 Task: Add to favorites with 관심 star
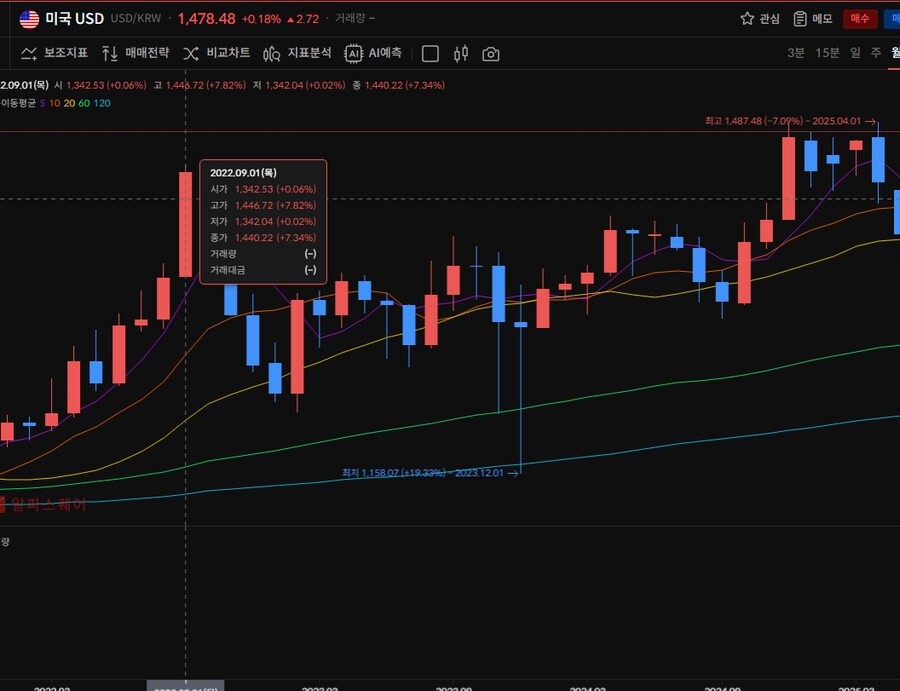pyautogui.click(x=760, y=18)
